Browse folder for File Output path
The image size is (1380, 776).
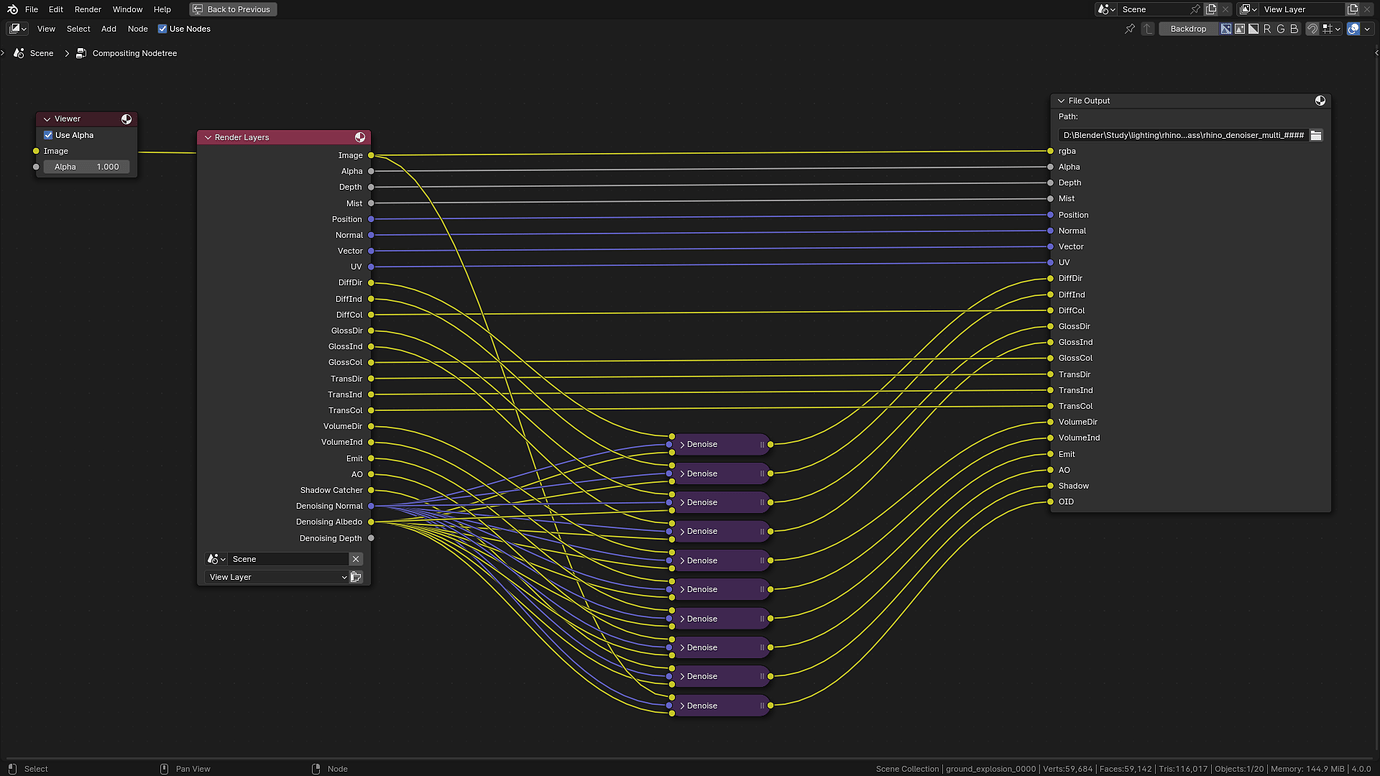(1316, 135)
